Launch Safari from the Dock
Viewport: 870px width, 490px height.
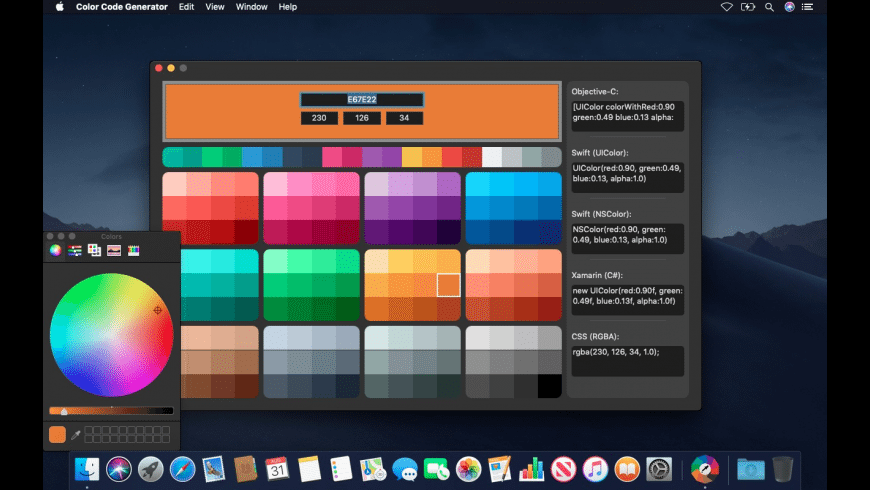point(182,468)
